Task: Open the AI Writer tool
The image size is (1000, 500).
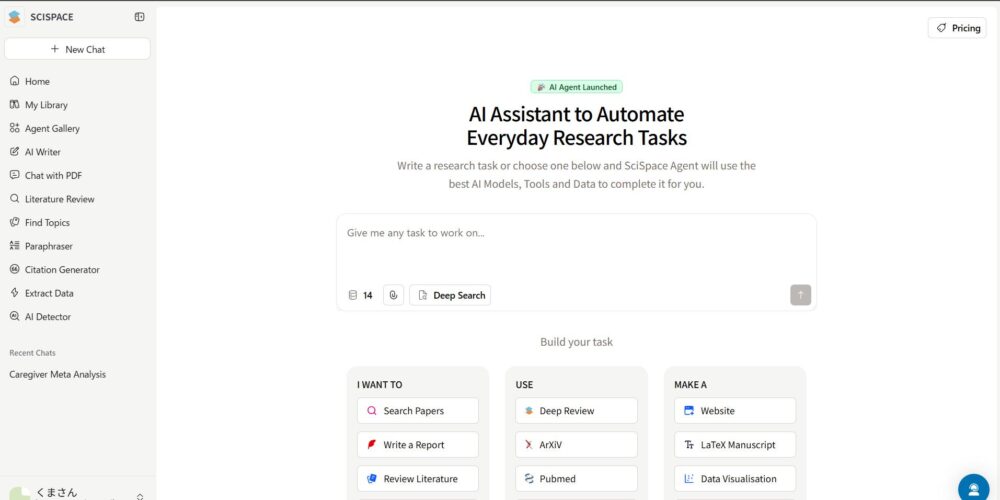Action: (42, 152)
